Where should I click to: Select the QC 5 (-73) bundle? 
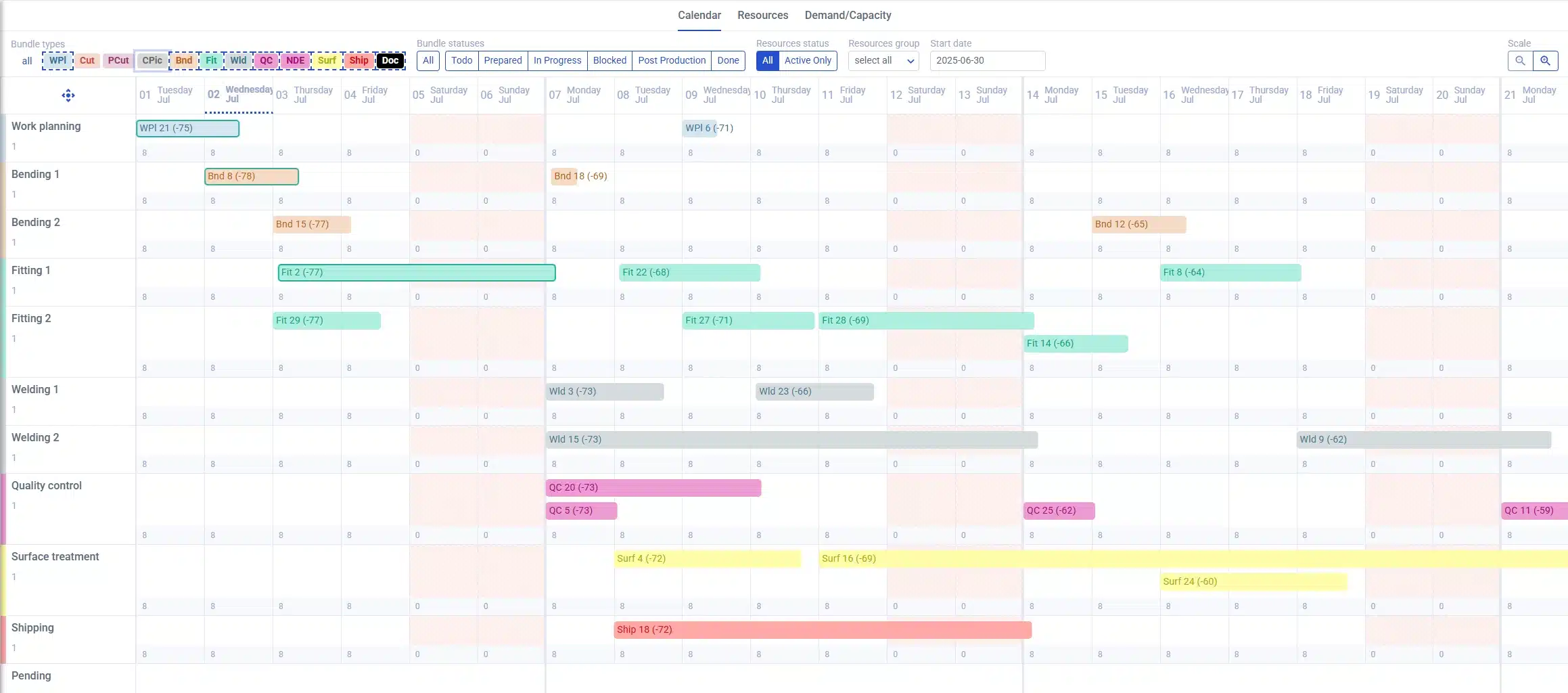point(582,511)
